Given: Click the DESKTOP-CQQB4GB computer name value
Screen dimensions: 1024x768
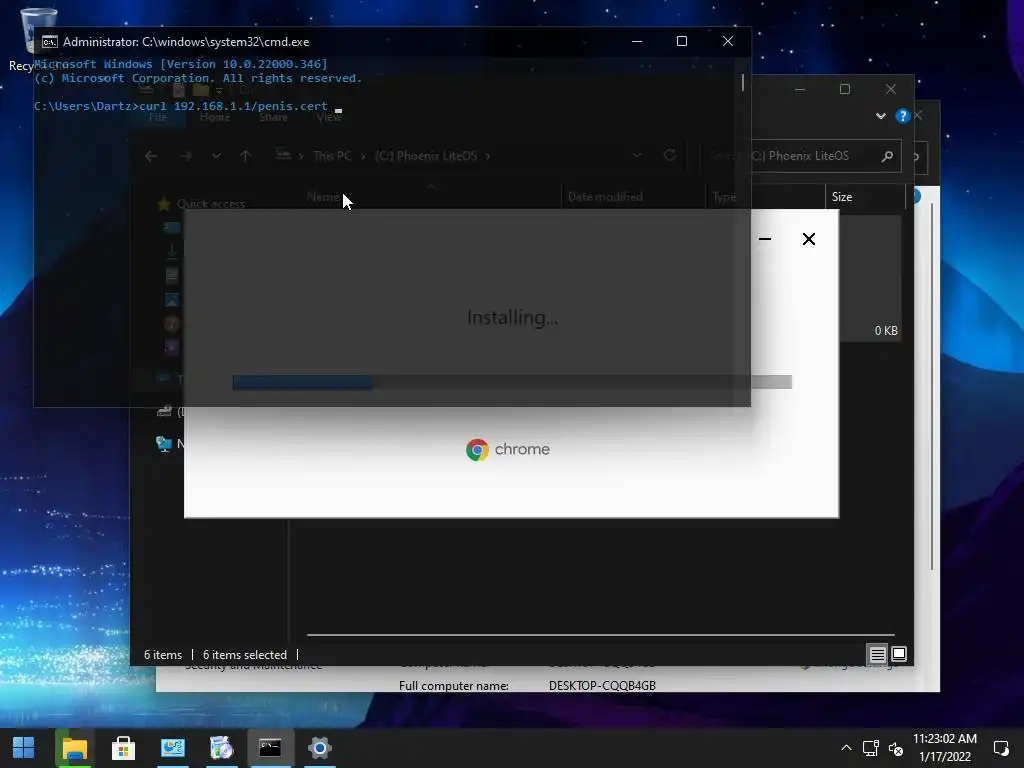Looking at the screenshot, I should coord(602,686).
